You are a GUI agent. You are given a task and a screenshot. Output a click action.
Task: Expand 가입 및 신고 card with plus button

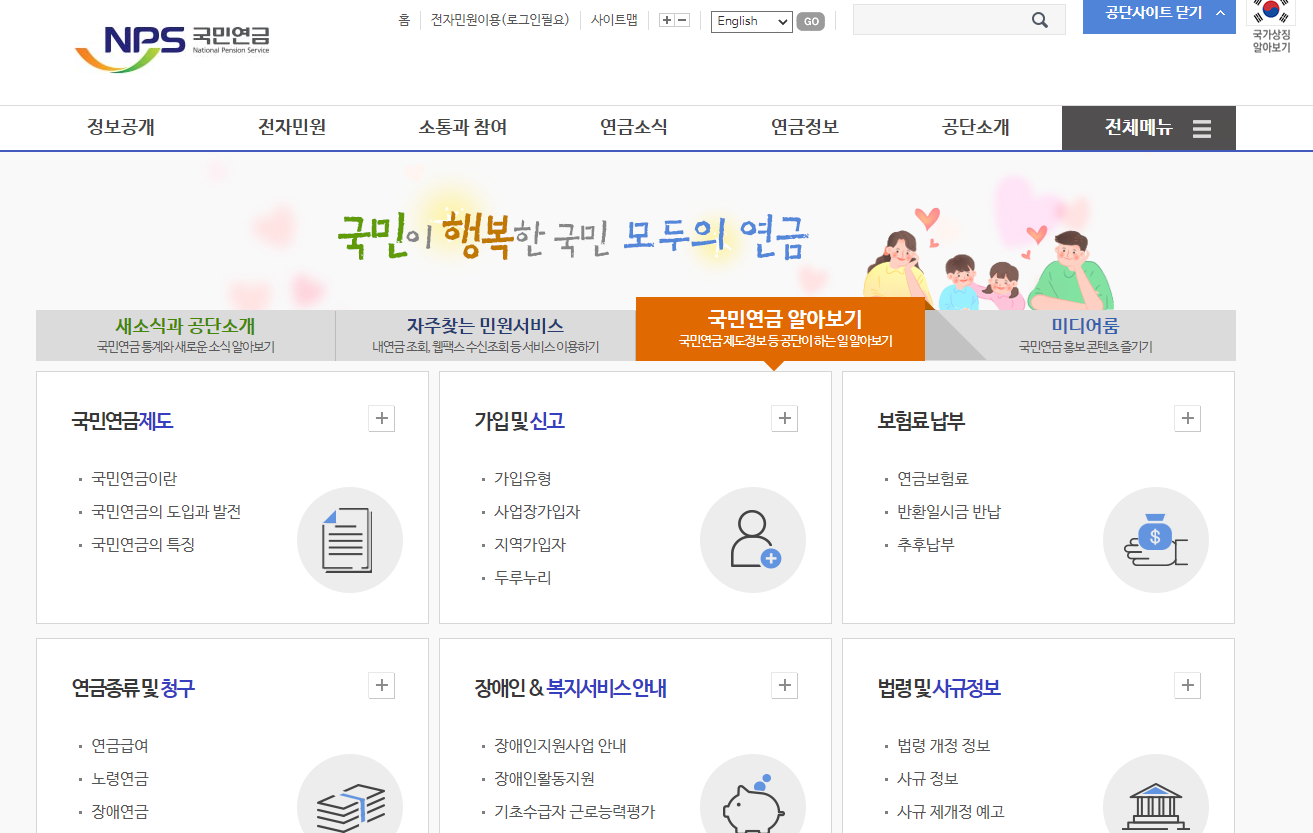[x=785, y=418]
